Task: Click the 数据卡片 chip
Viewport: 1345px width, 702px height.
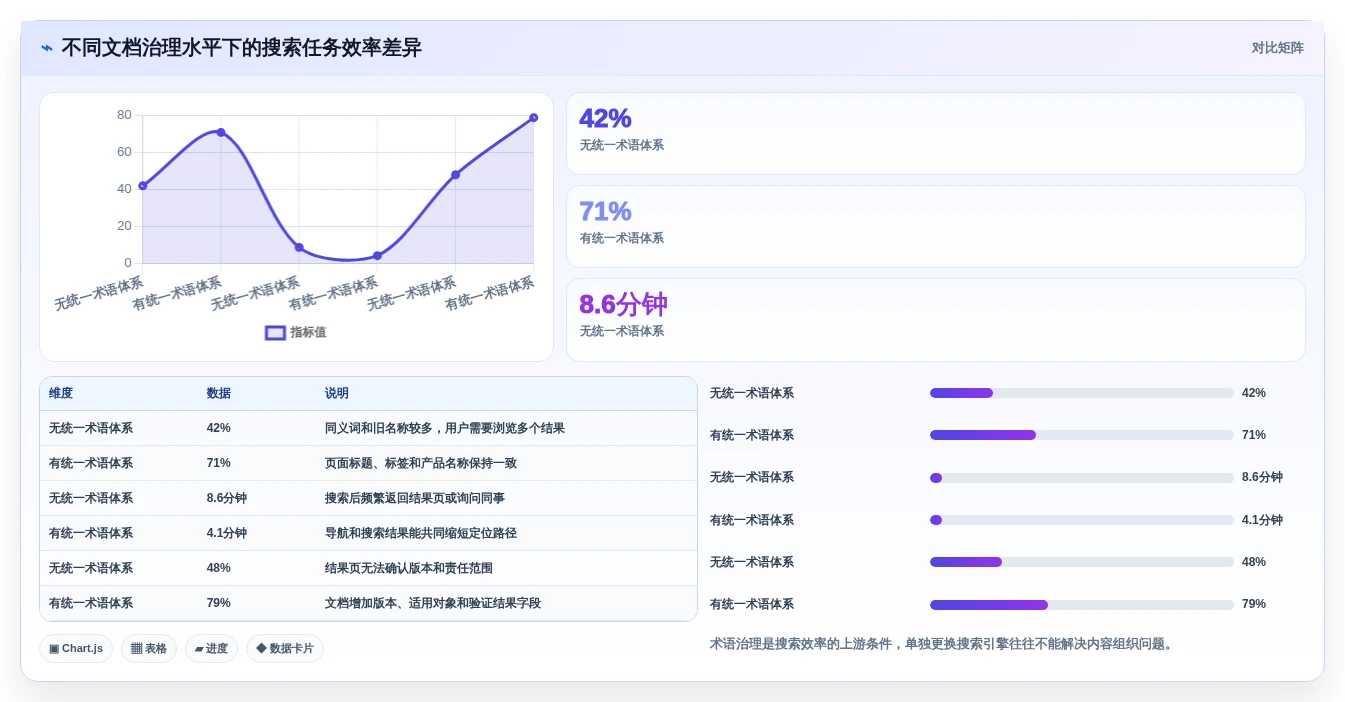Action: (285, 648)
